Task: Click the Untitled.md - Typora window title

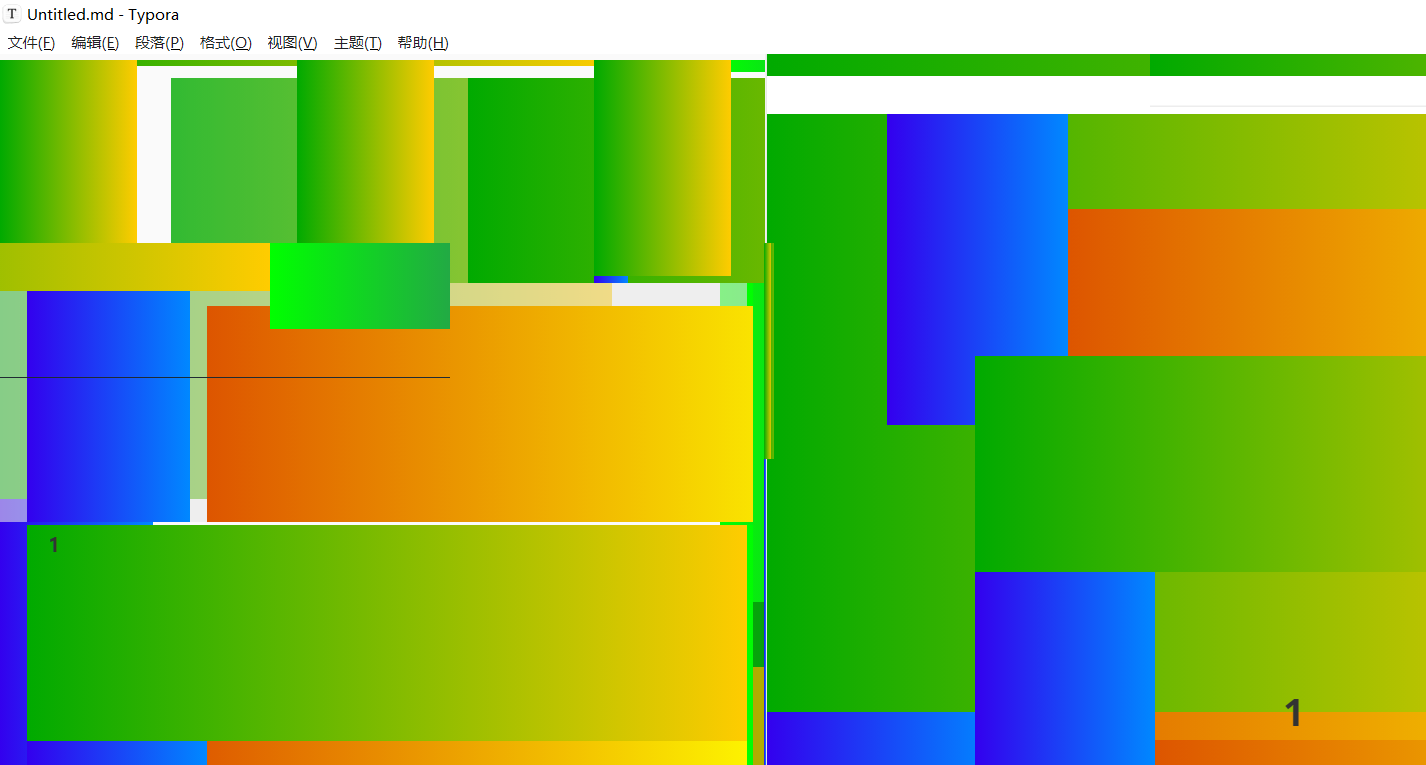Action: tap(103, 15)
